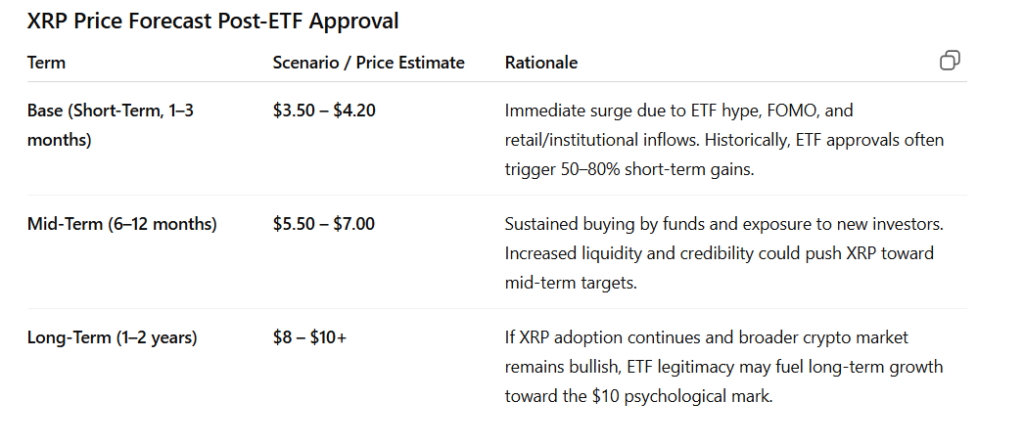This screenshot has width=1024, height=446.
Task: Click the line mentioning retail/institutional inflows
Action: click(724, 140)
